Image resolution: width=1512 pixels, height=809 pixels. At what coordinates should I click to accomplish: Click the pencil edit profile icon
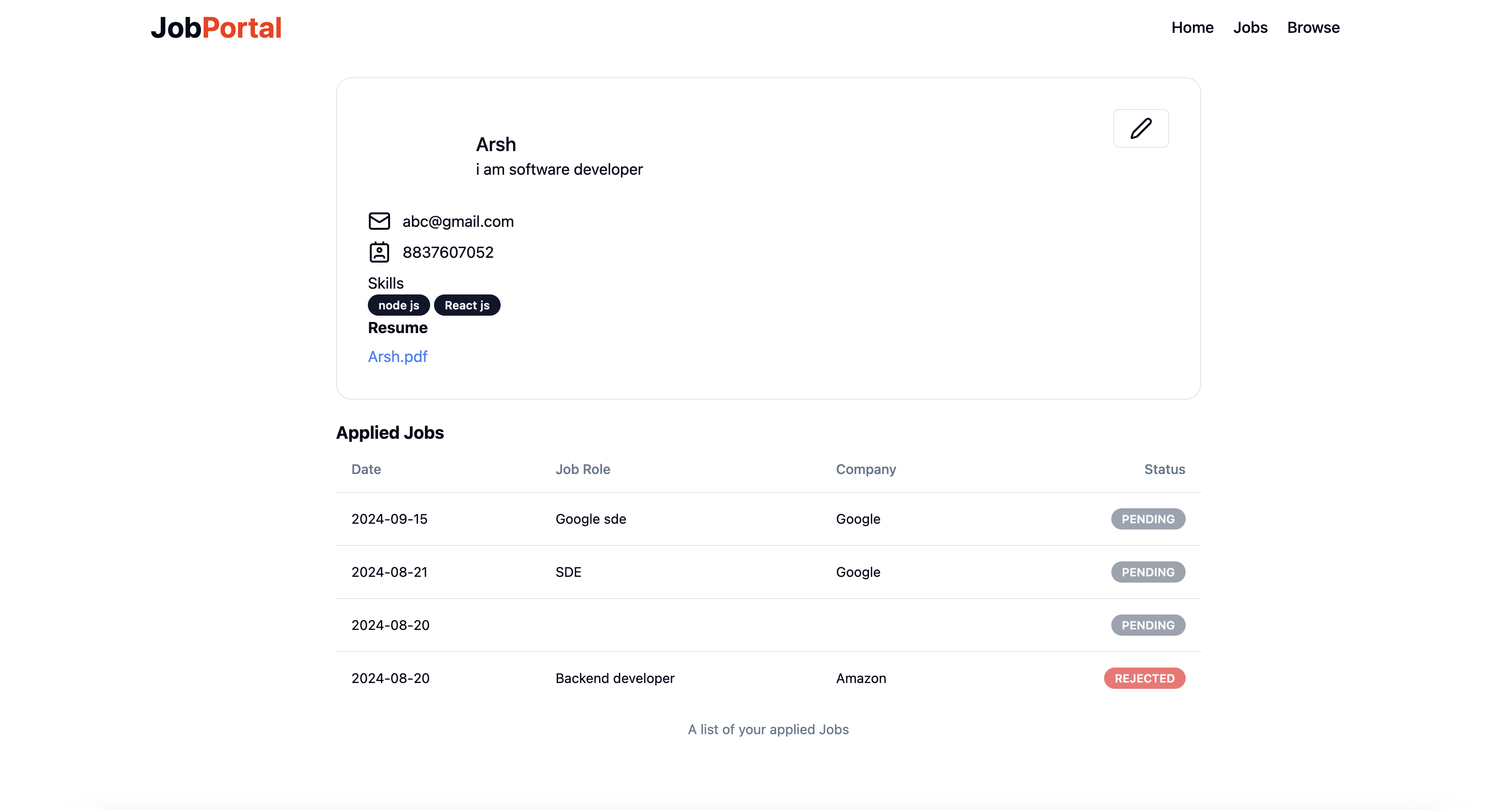click(x=1140, y=128)
